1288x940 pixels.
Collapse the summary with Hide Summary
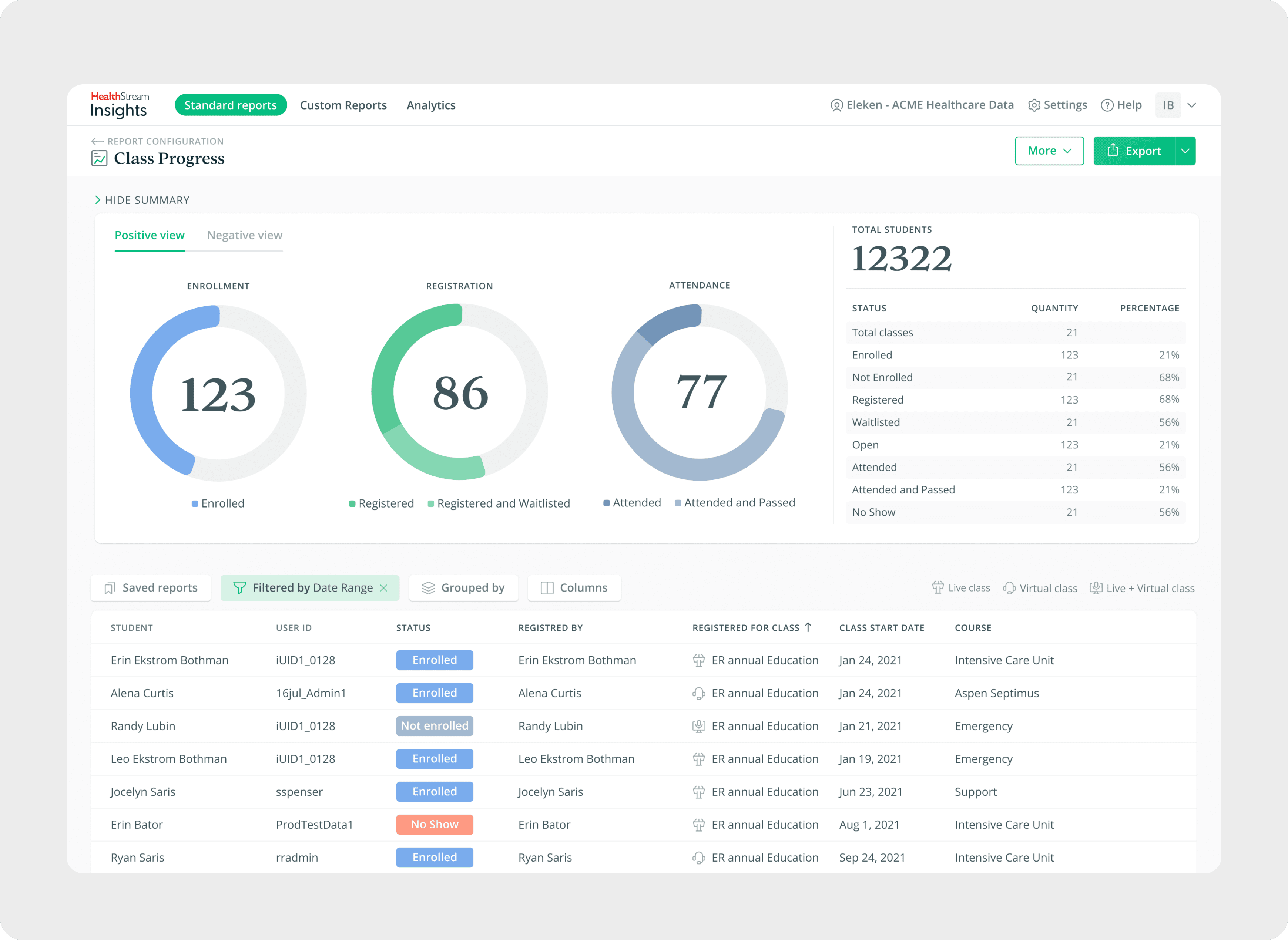pos(142,200)
